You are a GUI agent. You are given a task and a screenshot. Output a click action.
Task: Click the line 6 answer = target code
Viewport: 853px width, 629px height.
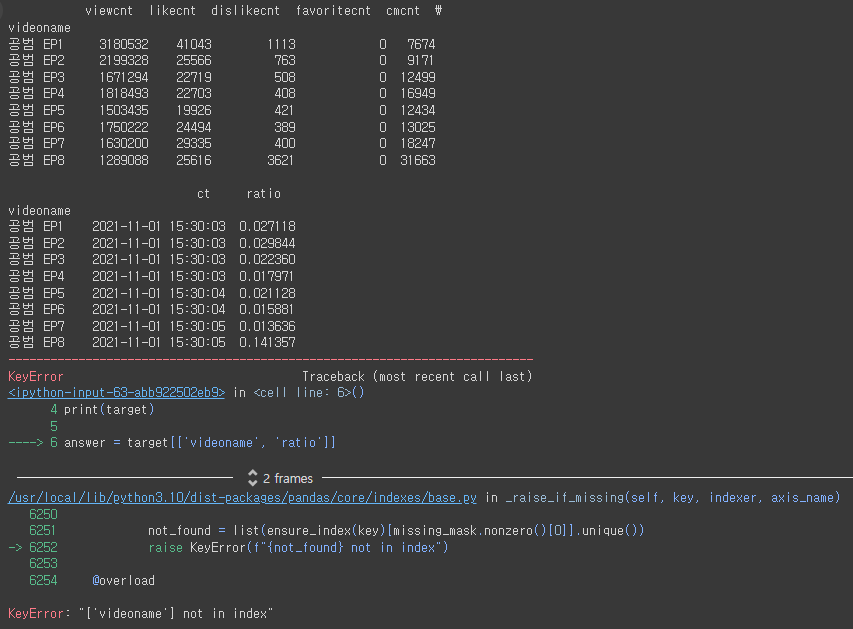pyautogui.click(x=200, y=443)
